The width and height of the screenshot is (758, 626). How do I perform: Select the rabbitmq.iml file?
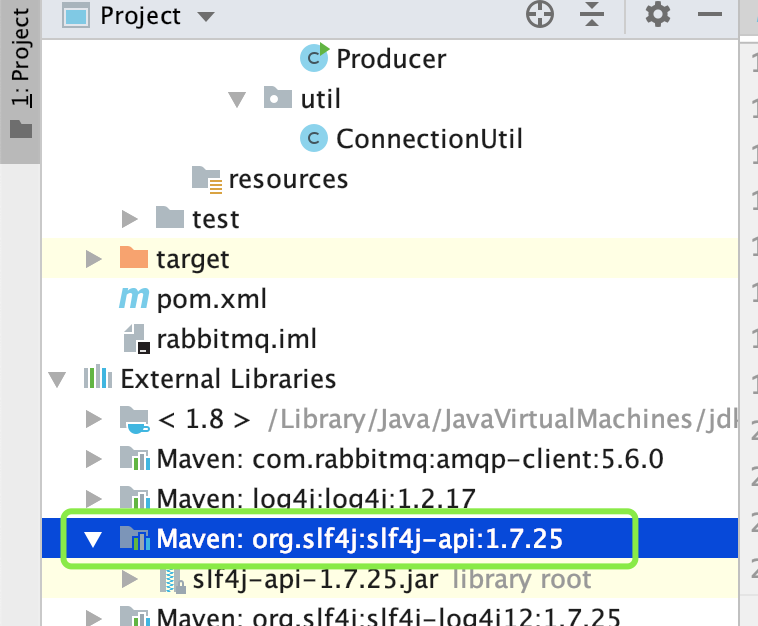(x=236, y=339)
